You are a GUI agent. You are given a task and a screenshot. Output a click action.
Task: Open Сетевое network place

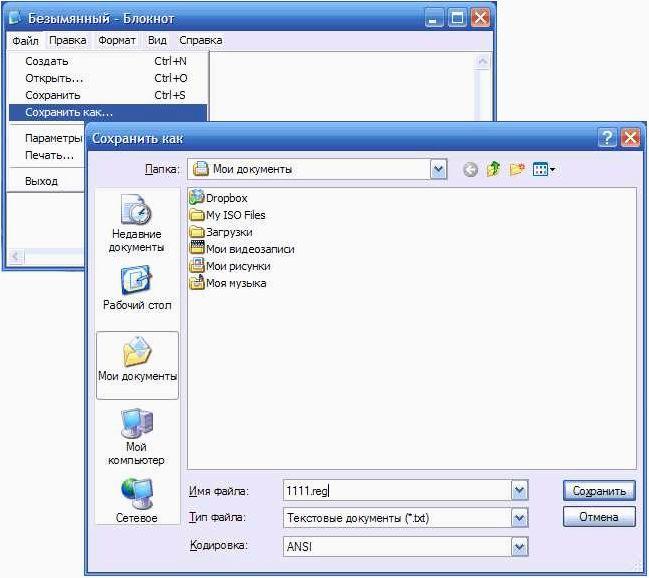[137, 501]
